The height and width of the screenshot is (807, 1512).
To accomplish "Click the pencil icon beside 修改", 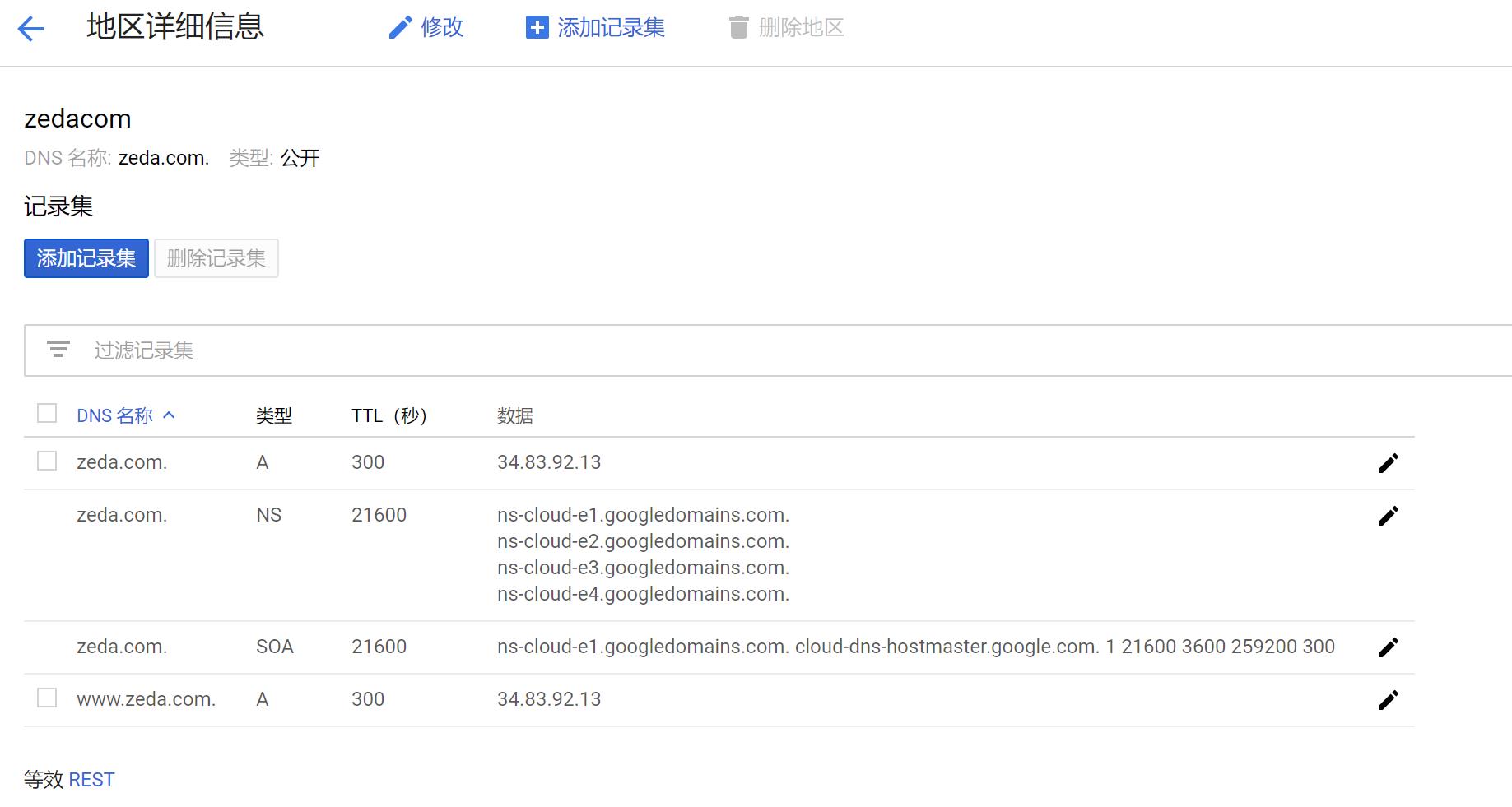I will tap(400, 28).
